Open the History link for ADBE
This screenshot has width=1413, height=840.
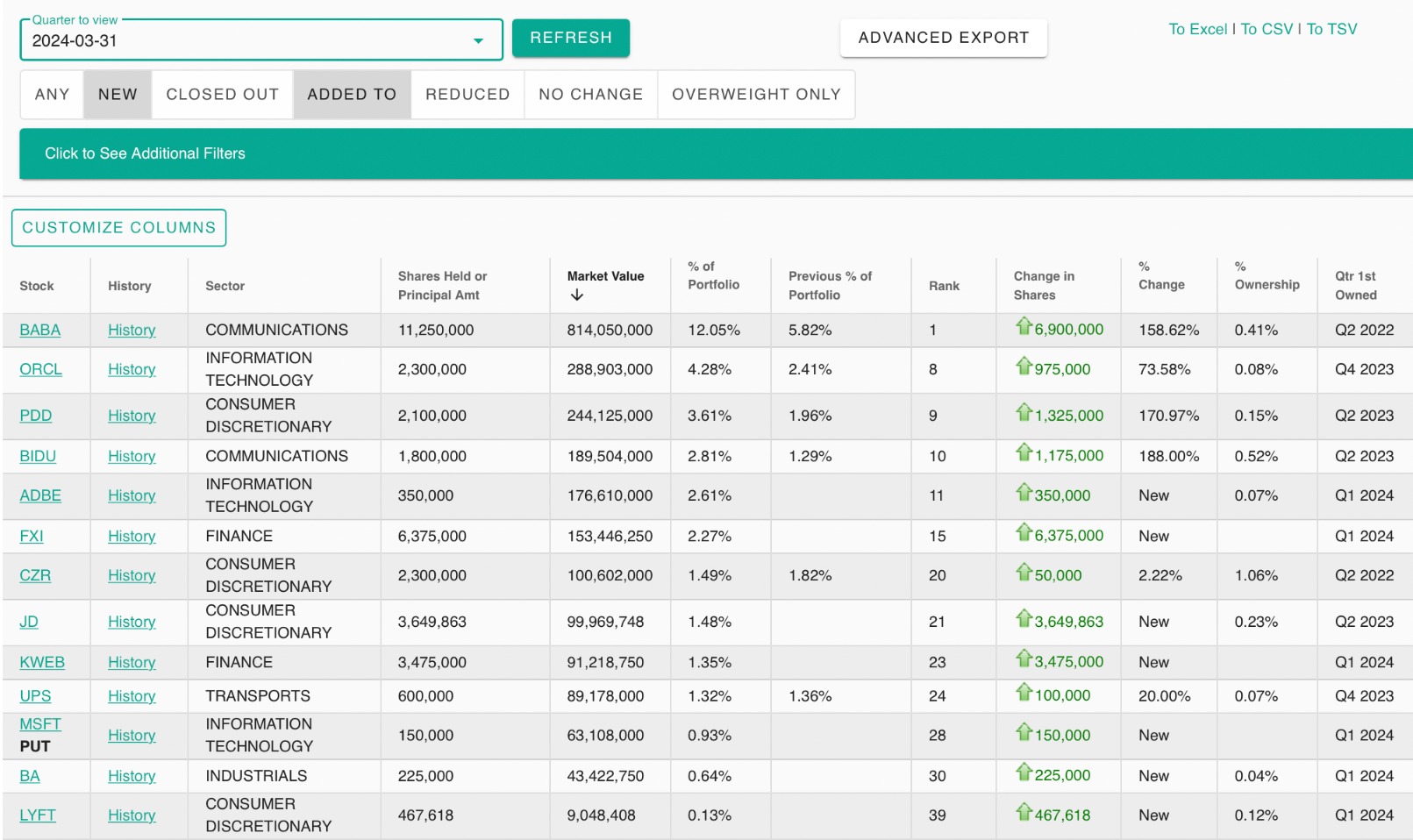132,496
